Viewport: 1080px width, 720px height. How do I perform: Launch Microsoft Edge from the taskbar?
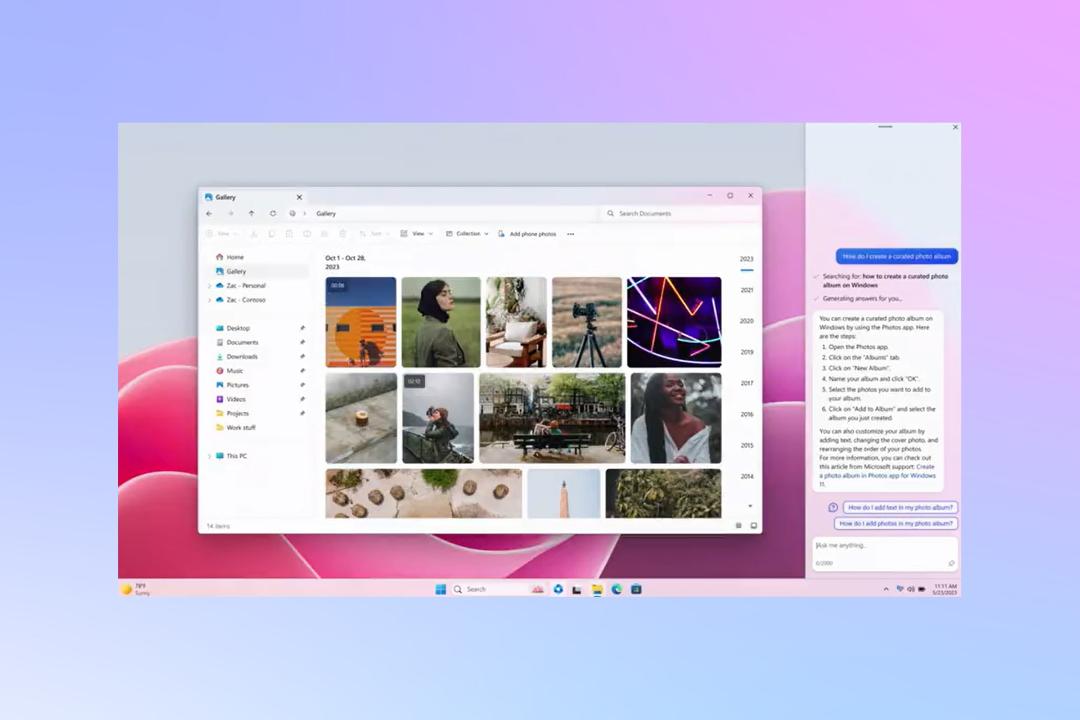click(x=616, y=589)
